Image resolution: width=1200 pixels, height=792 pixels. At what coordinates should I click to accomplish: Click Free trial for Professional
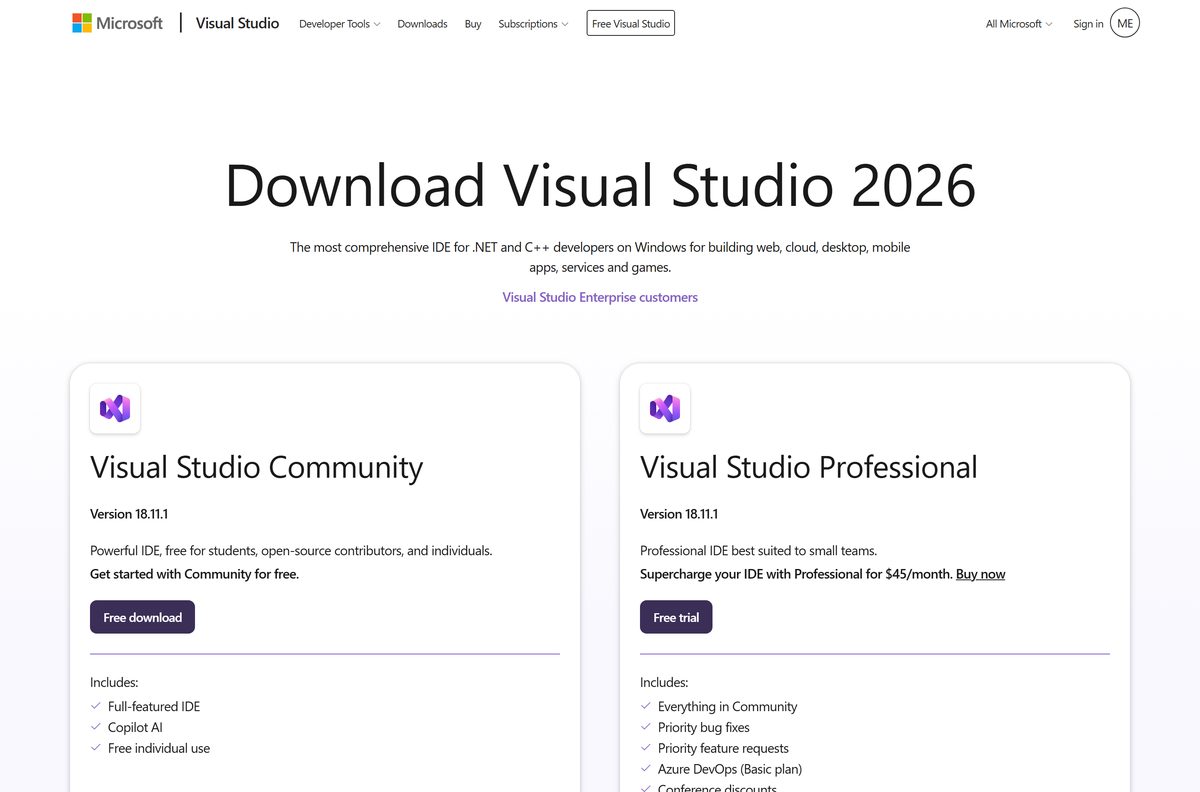click(676, 617)
